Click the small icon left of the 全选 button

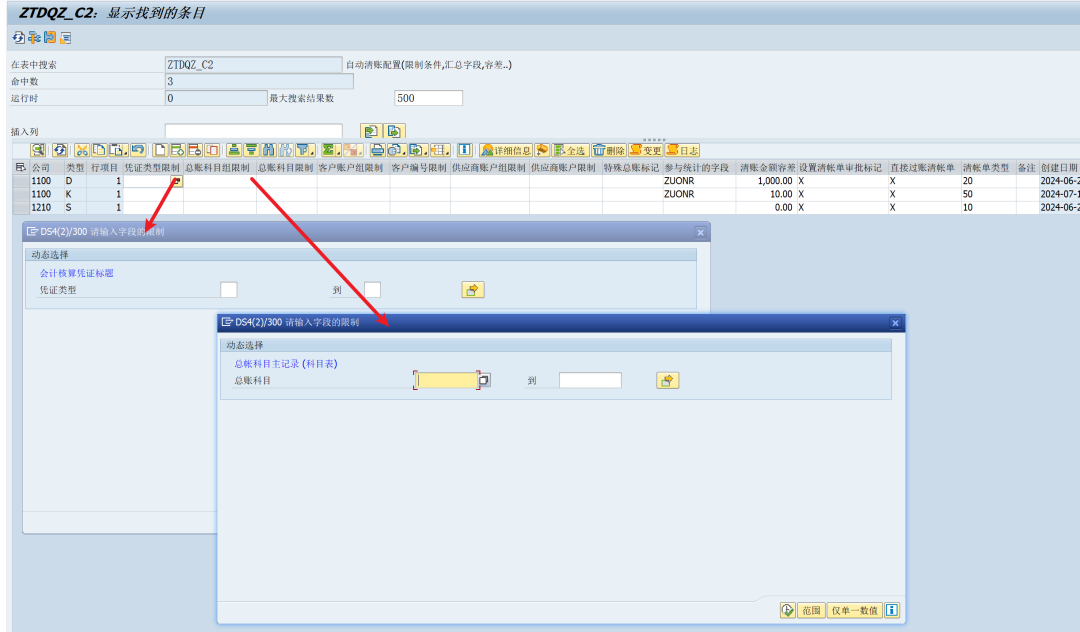(542, 150)
